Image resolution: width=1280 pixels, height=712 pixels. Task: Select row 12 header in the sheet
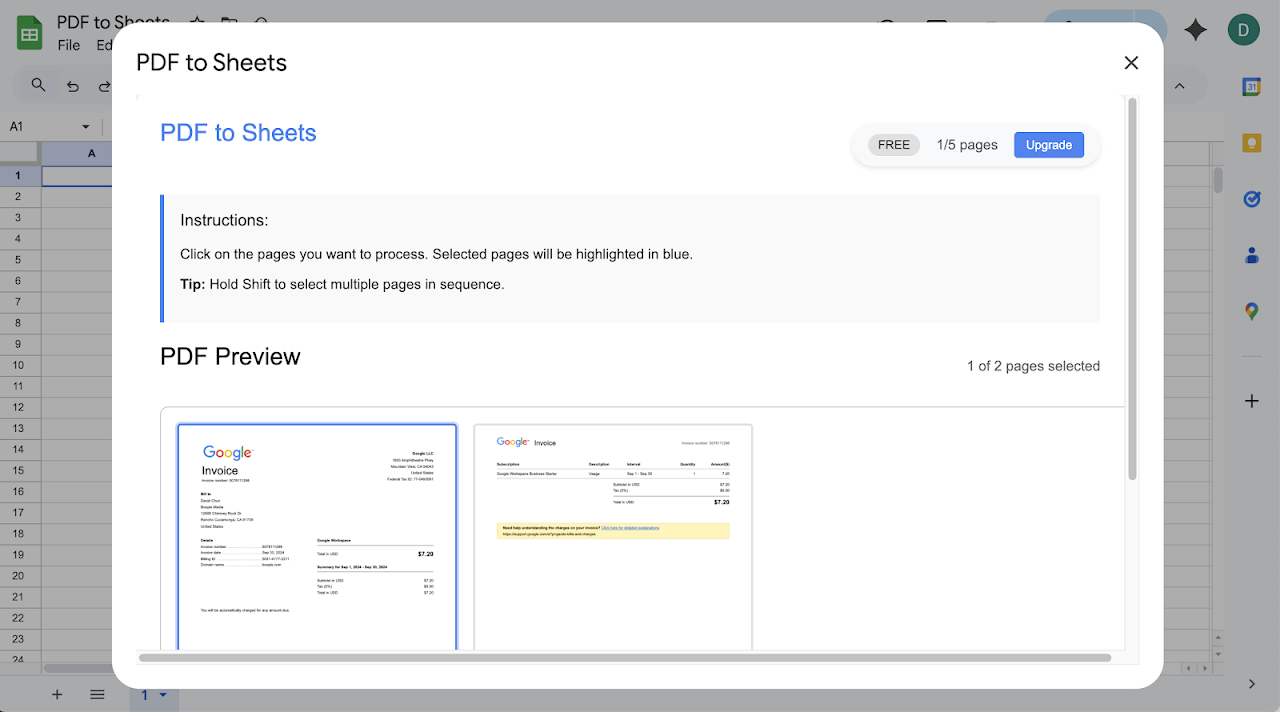[x=18, y=407]
